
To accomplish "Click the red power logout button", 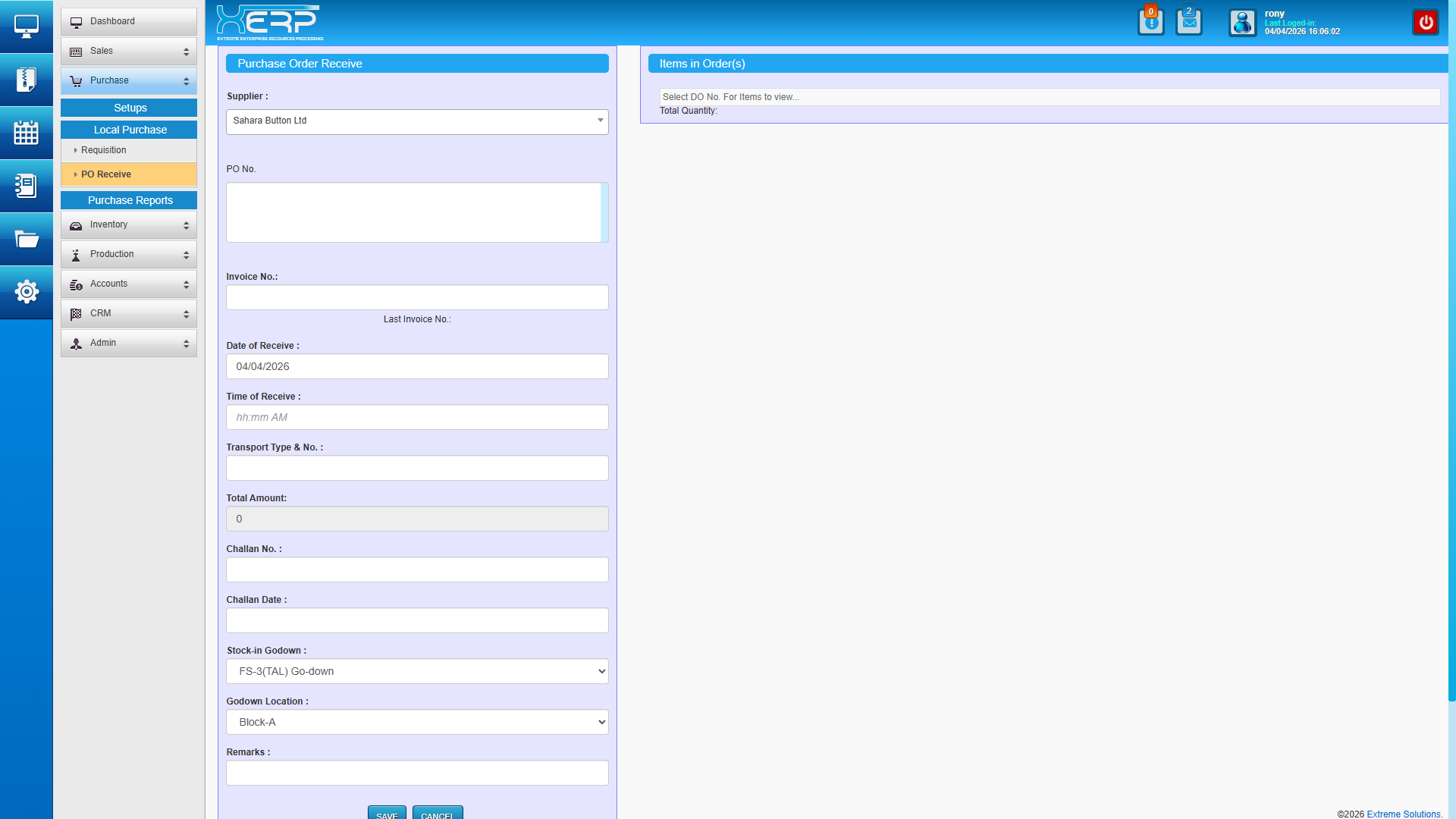I will [1426, 22].
